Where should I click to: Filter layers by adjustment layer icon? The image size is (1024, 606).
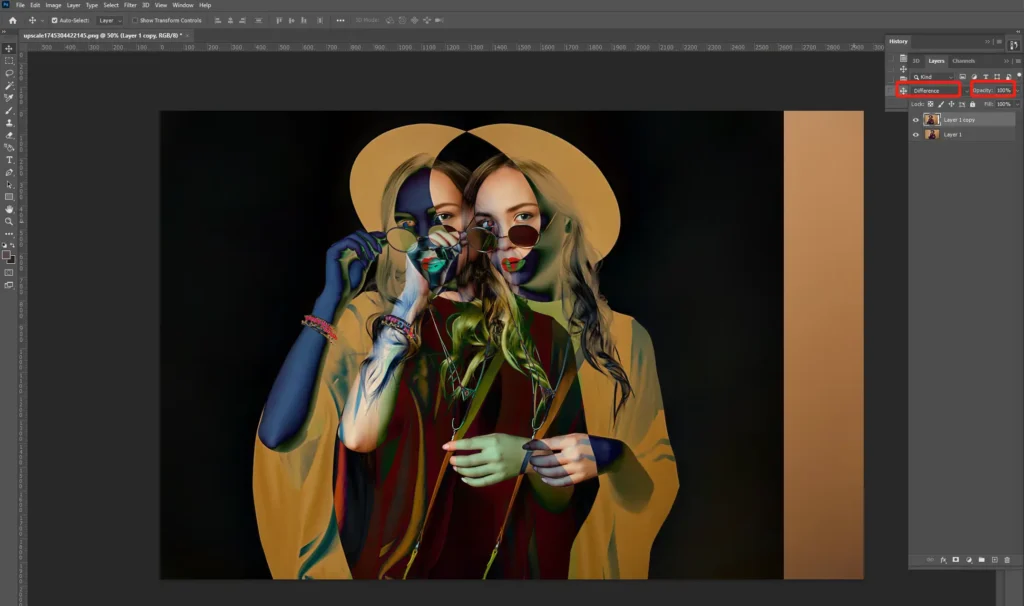(974, 77)
